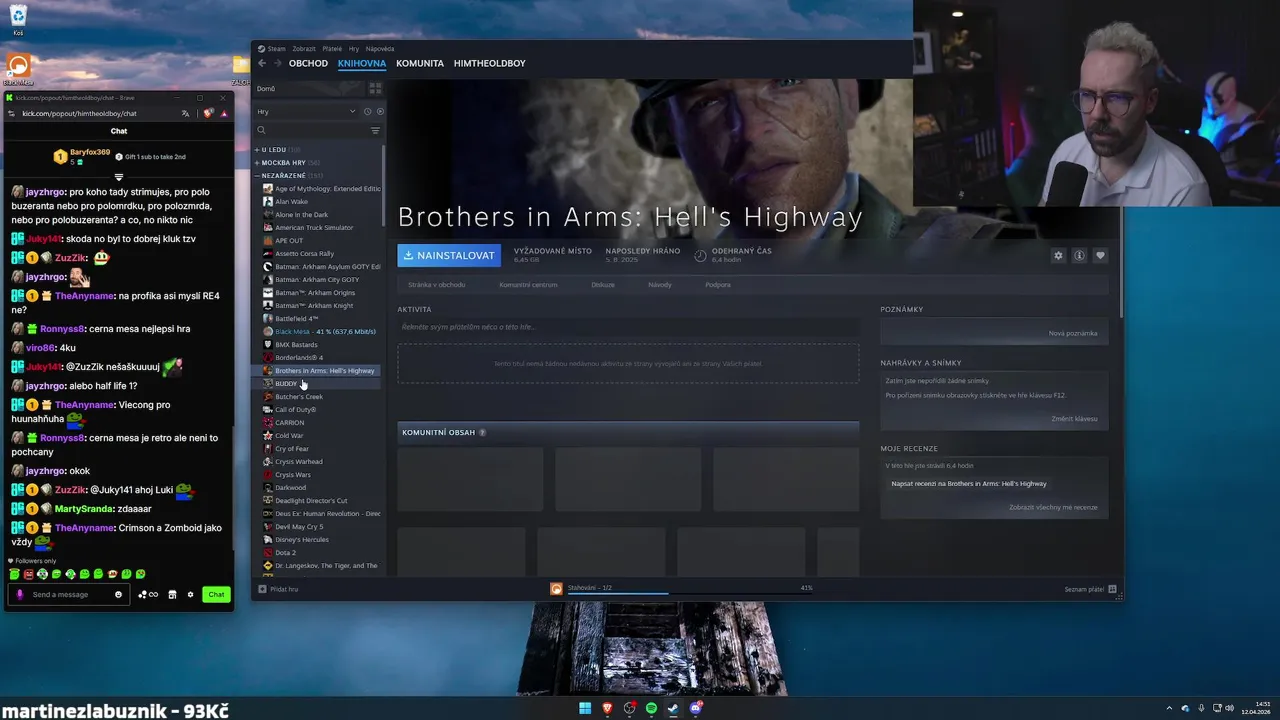Open Brave browser from taskbar
Viewport: 1280px width, 720px height.
pyautogui.click(x=607, y=708)
